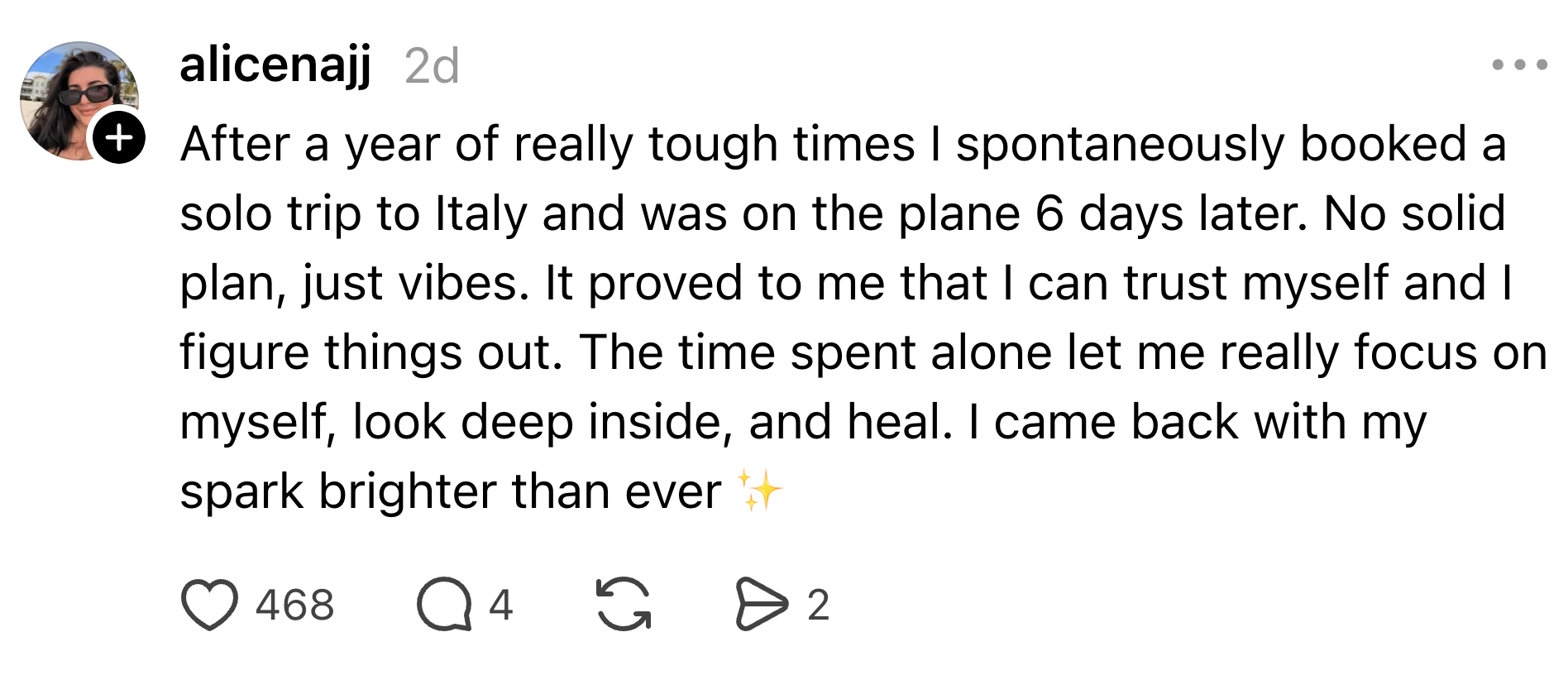This screenshot has width=1568, height=680.
Task: Click the reply count "4"
Action: click(500, 605)
